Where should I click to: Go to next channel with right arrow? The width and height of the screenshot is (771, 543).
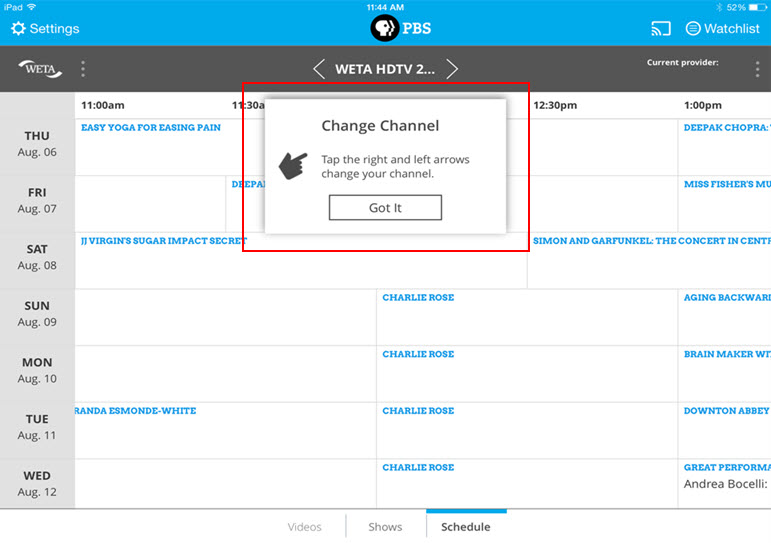click(452, 69)
